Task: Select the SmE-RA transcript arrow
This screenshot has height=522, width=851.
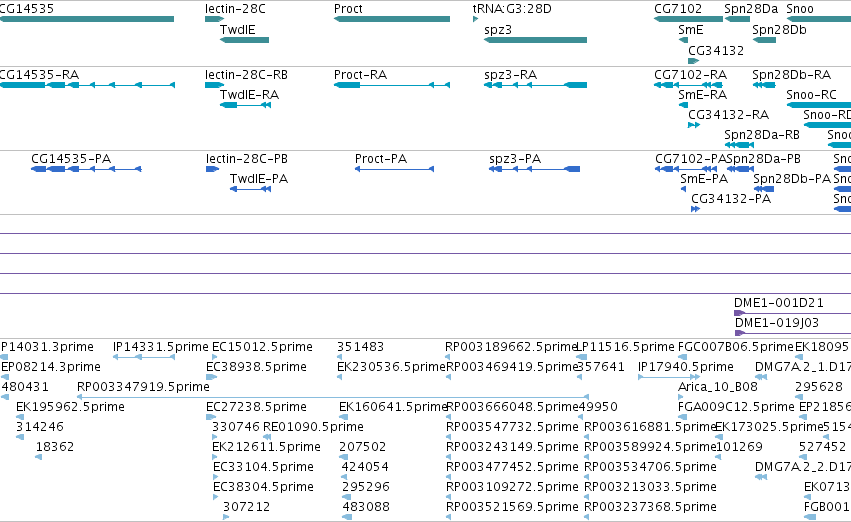Action: (x=683, y=105)
